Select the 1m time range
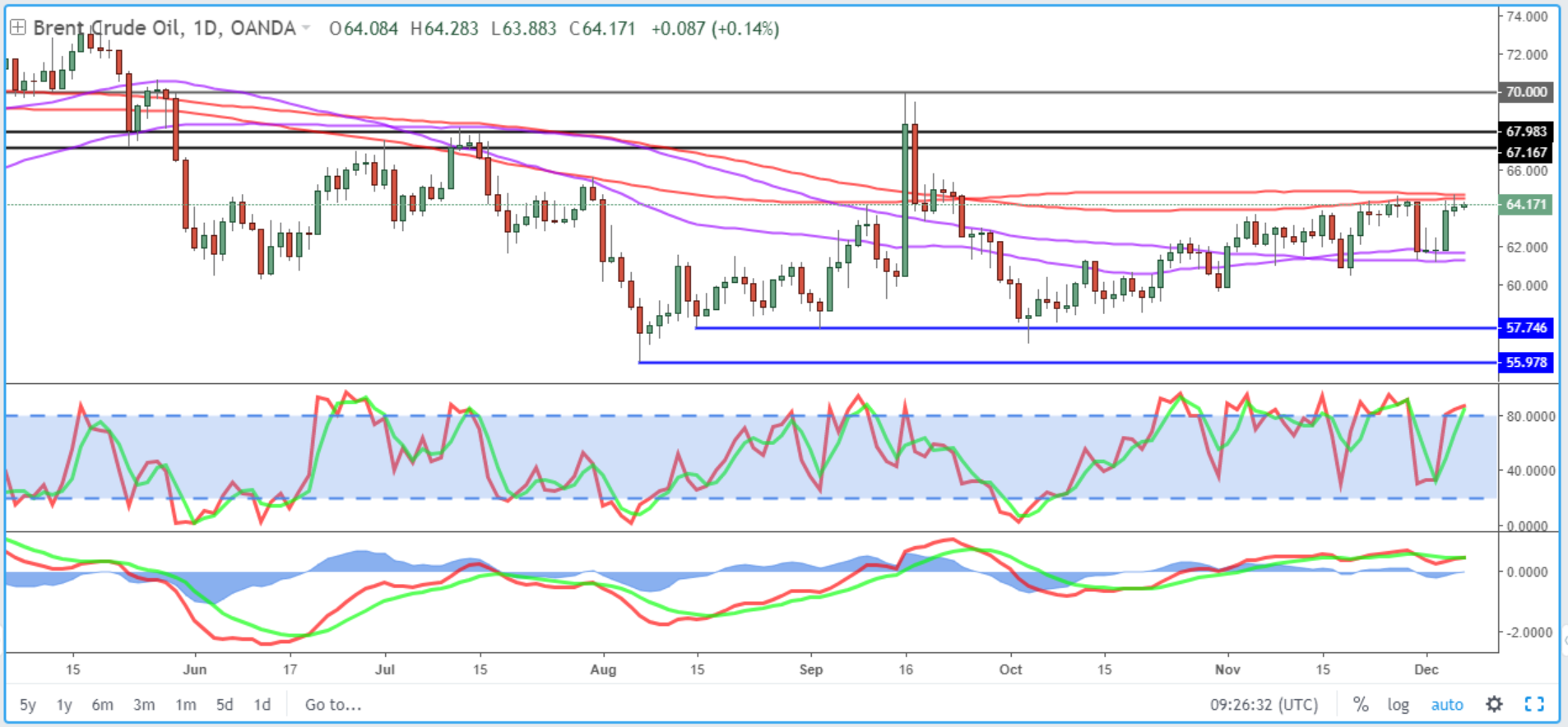The image size is (1568, 727). [186, 705]
